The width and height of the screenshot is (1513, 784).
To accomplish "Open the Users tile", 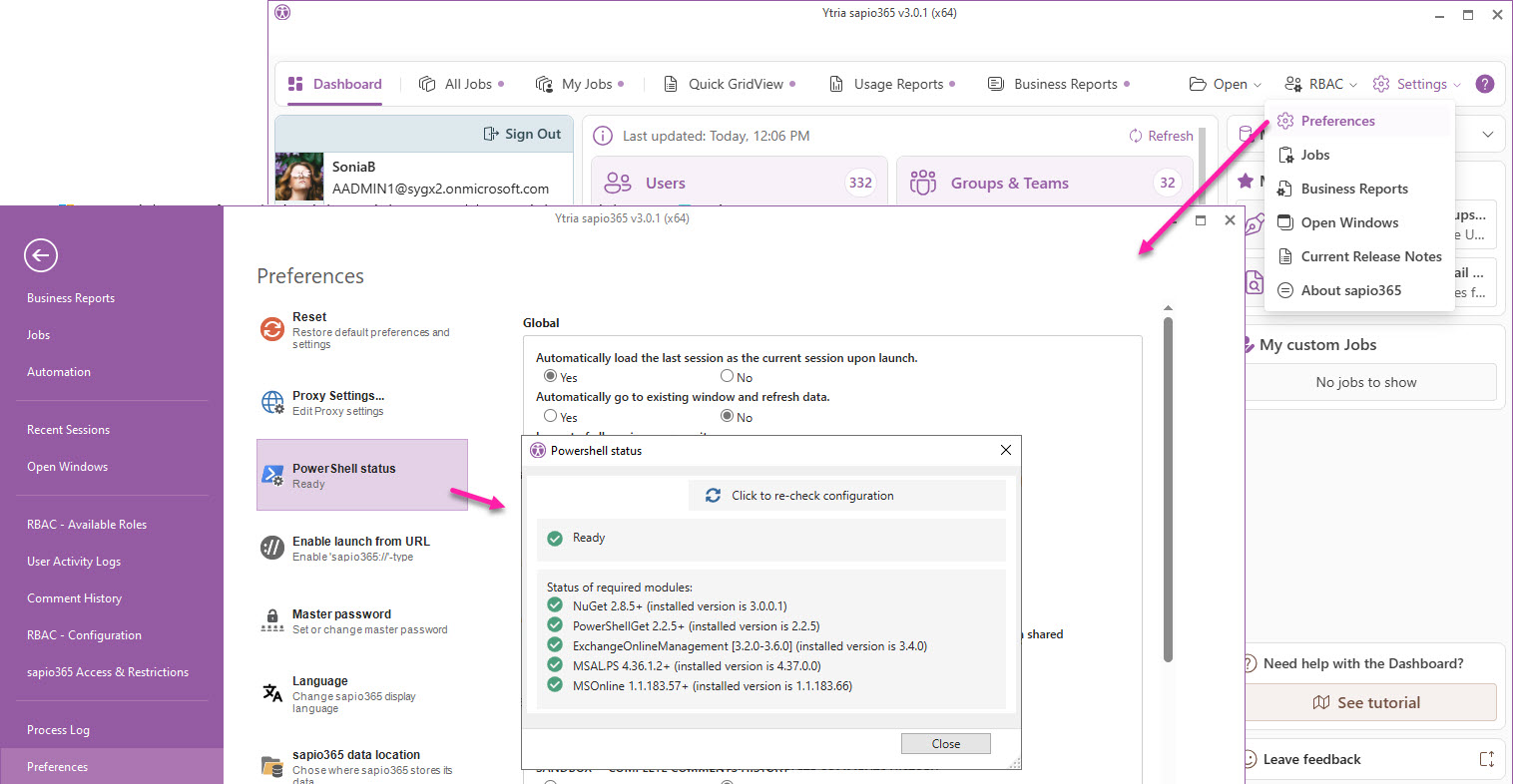I will tap(740, 183).
